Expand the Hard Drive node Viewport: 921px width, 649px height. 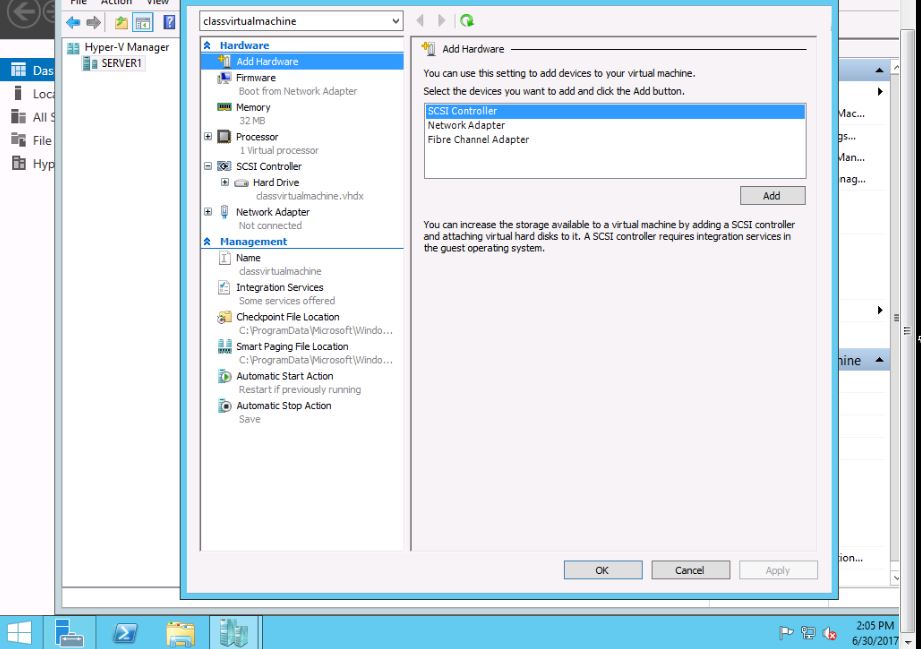(x=225, y=182)
